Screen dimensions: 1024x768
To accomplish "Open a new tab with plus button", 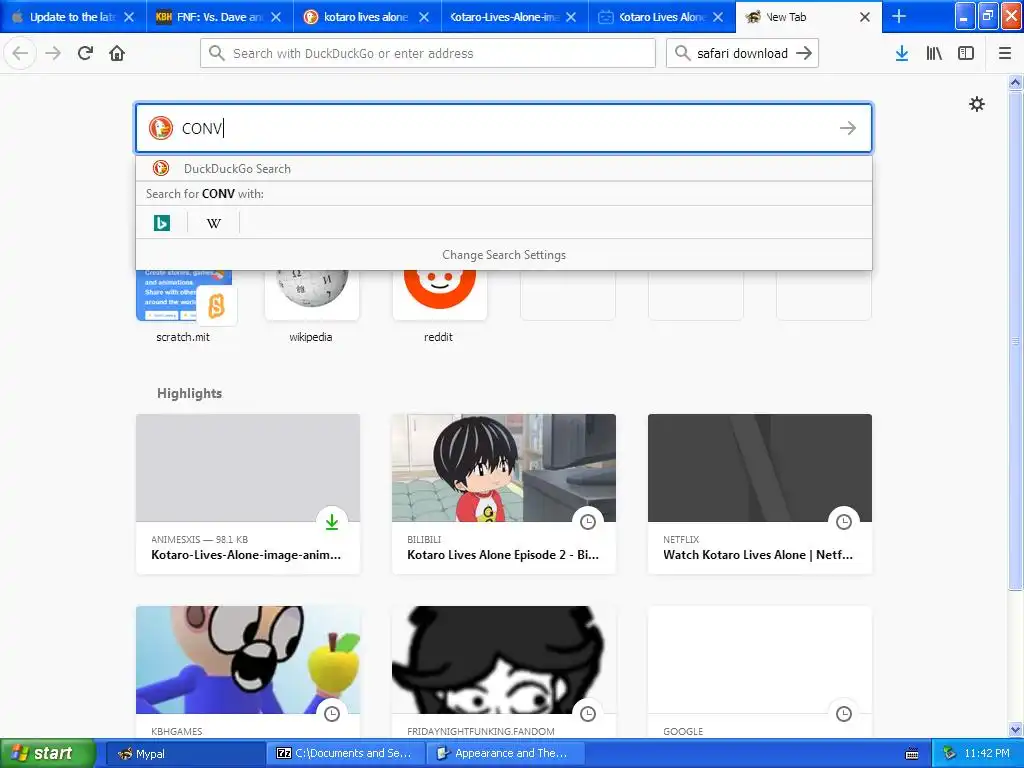I will pos(899,16).
